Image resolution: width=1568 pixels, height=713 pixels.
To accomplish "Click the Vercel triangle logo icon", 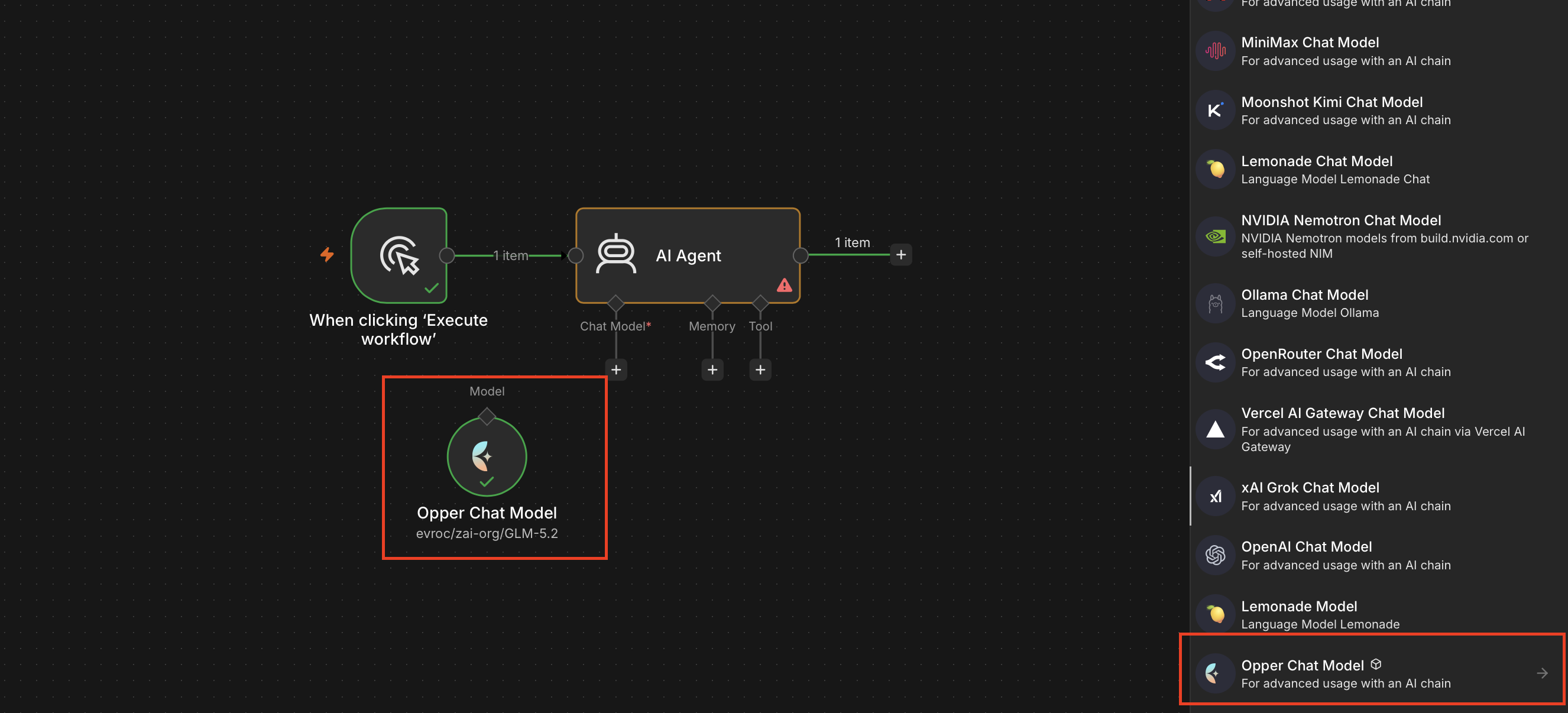I will pos(1215,429).
